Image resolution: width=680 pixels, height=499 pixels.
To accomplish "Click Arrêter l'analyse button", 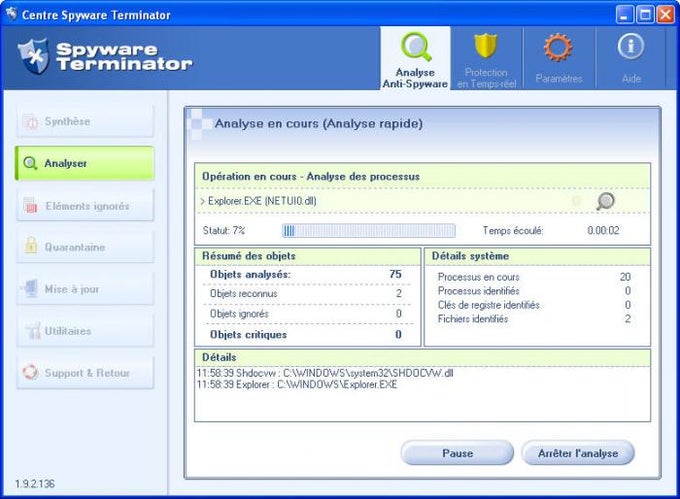I will [578, 453].
